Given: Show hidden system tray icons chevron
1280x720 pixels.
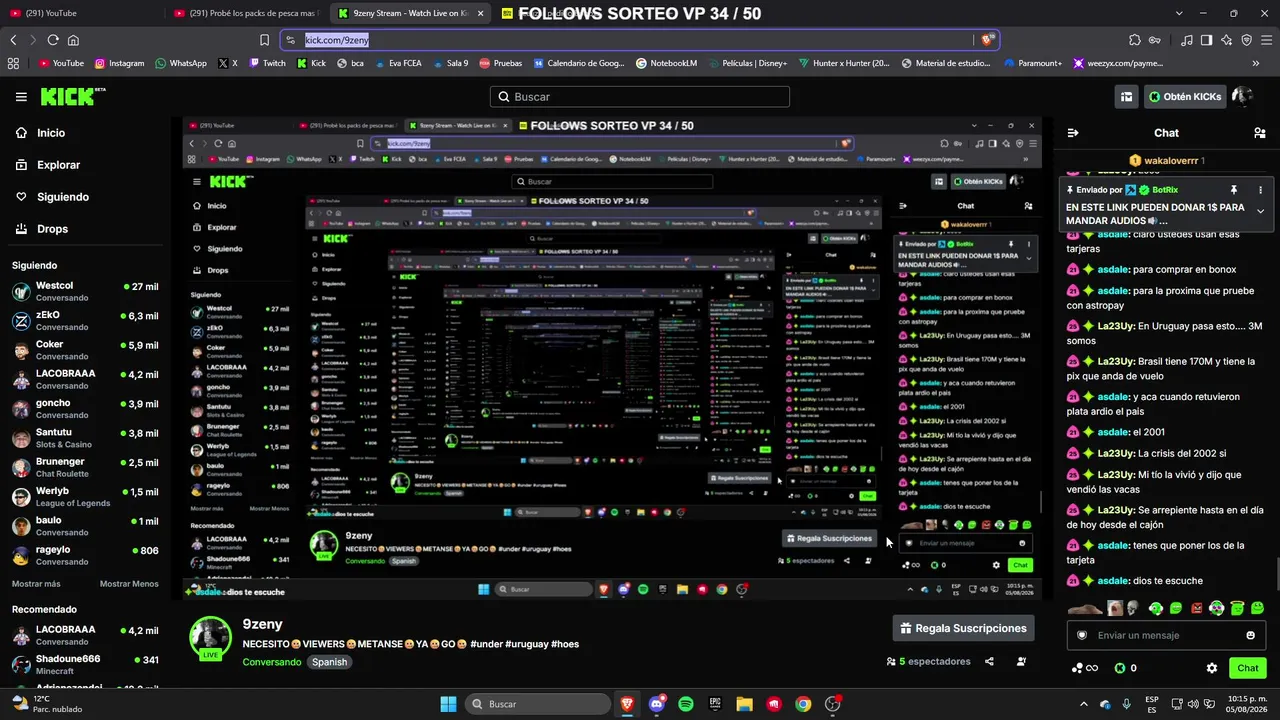Looking at the screenshot, I should tap(1085, 704).
